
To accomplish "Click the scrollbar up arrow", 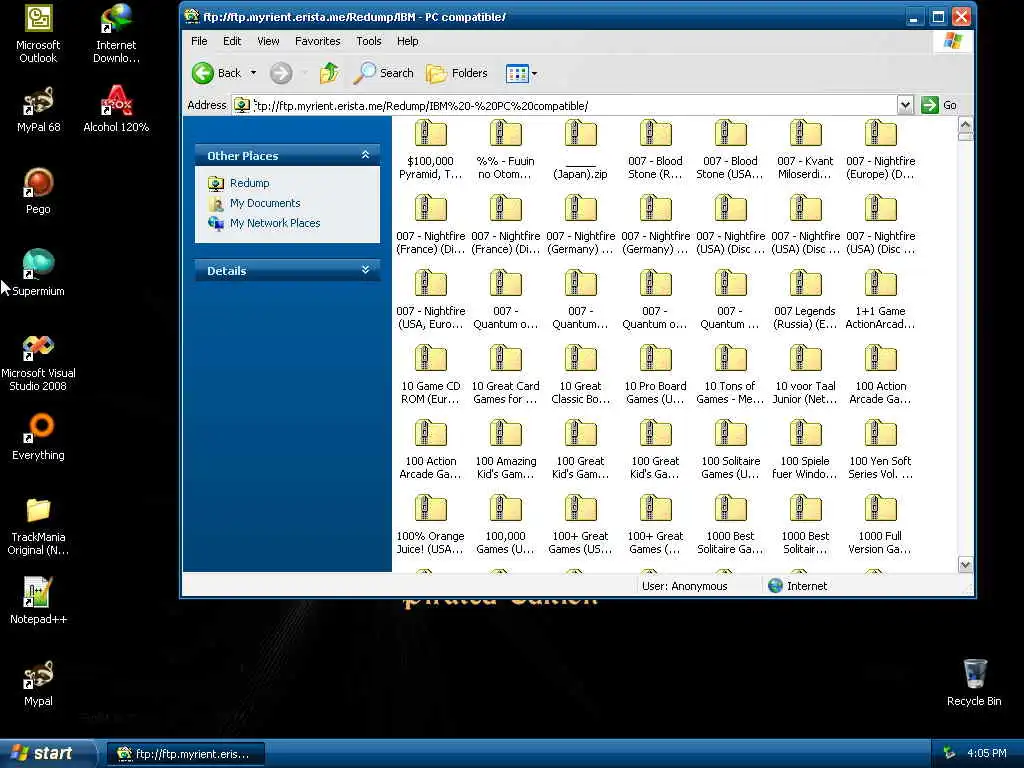I will pyautogui.click(x=965, y=123).
